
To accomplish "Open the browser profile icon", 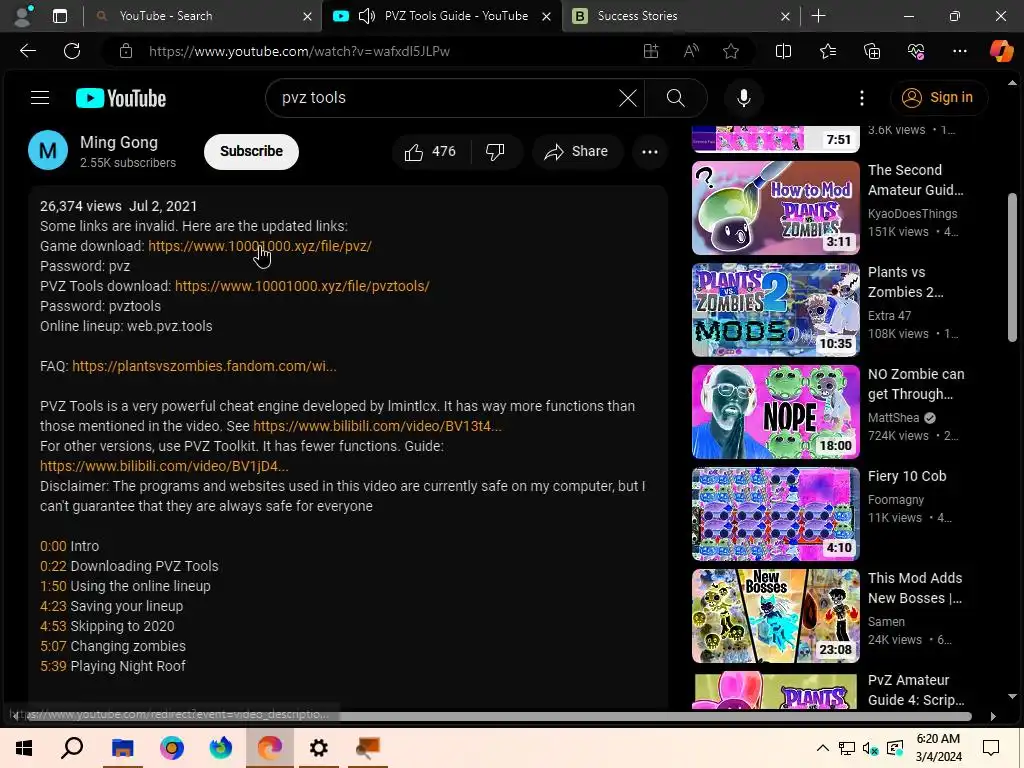I will click(x=24, y=16).
